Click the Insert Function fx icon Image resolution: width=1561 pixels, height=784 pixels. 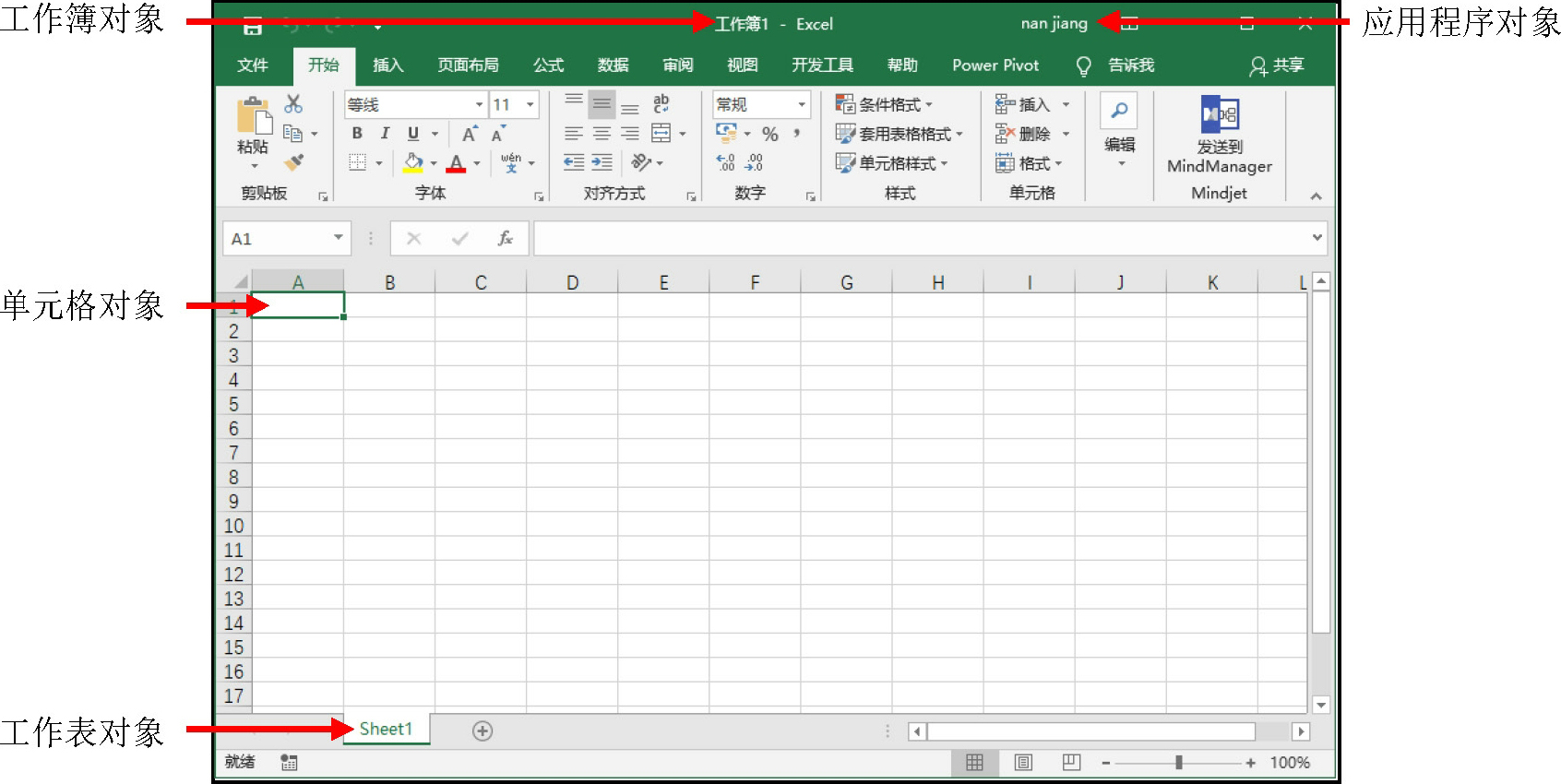point(505,239)
